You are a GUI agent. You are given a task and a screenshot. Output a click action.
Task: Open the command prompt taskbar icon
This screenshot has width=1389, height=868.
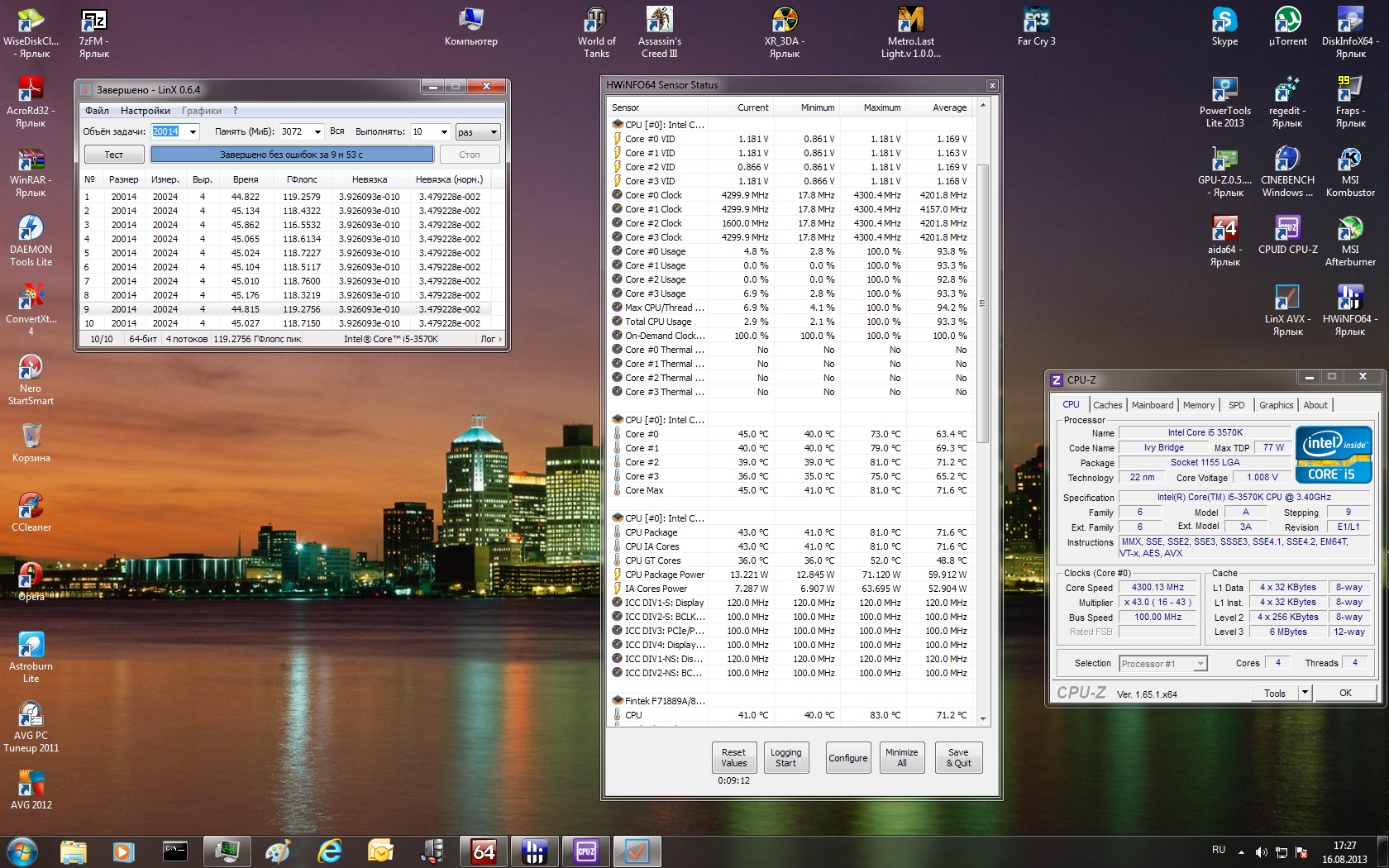coord(175,851)
